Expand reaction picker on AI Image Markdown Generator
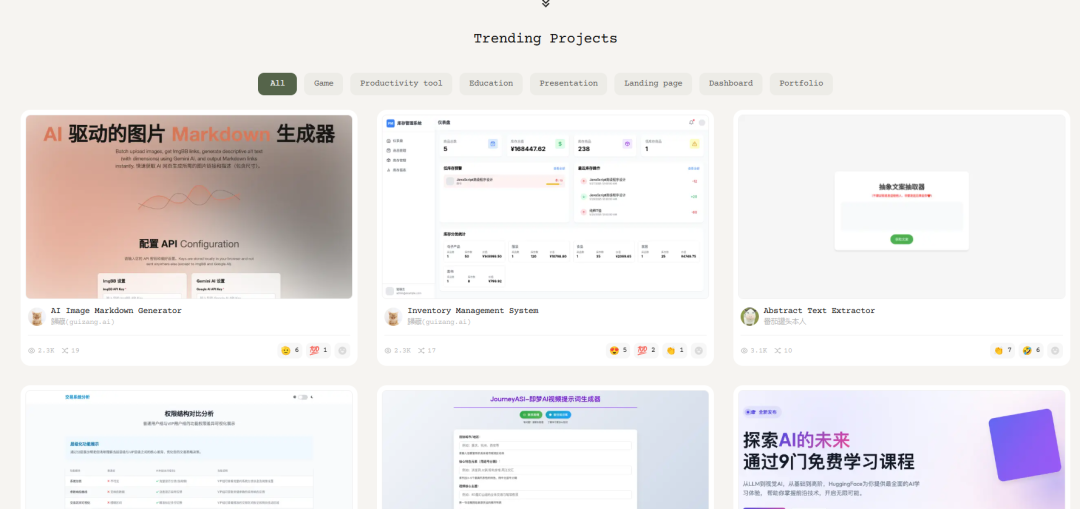 [342, 351]
